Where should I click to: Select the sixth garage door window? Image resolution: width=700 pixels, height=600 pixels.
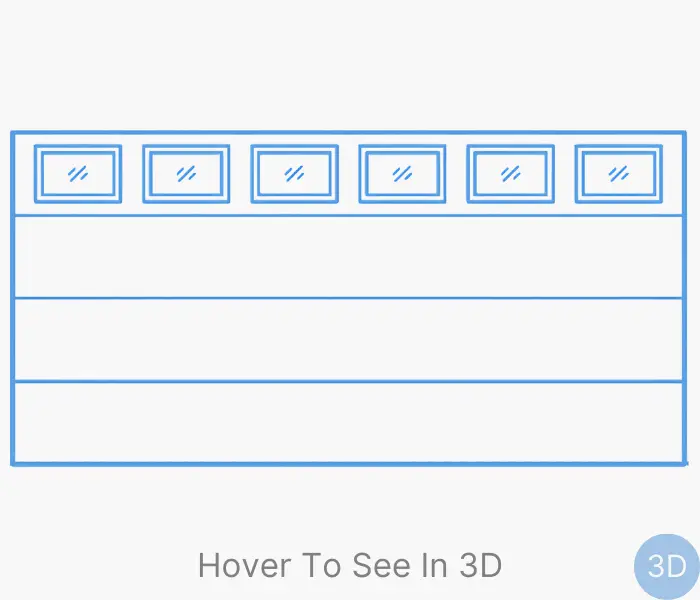[618, 174]
